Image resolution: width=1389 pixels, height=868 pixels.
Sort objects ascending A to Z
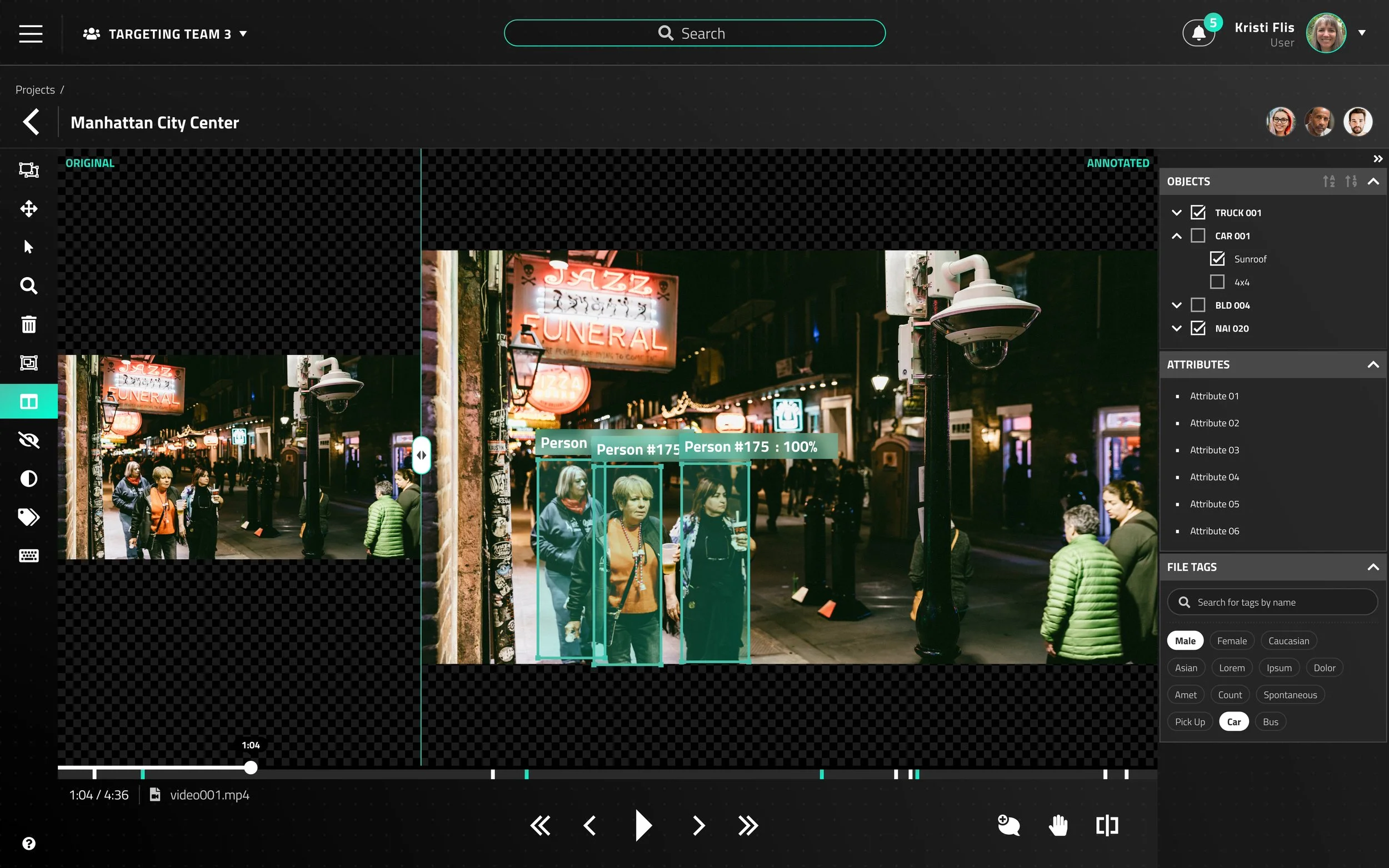(1328, 182)
